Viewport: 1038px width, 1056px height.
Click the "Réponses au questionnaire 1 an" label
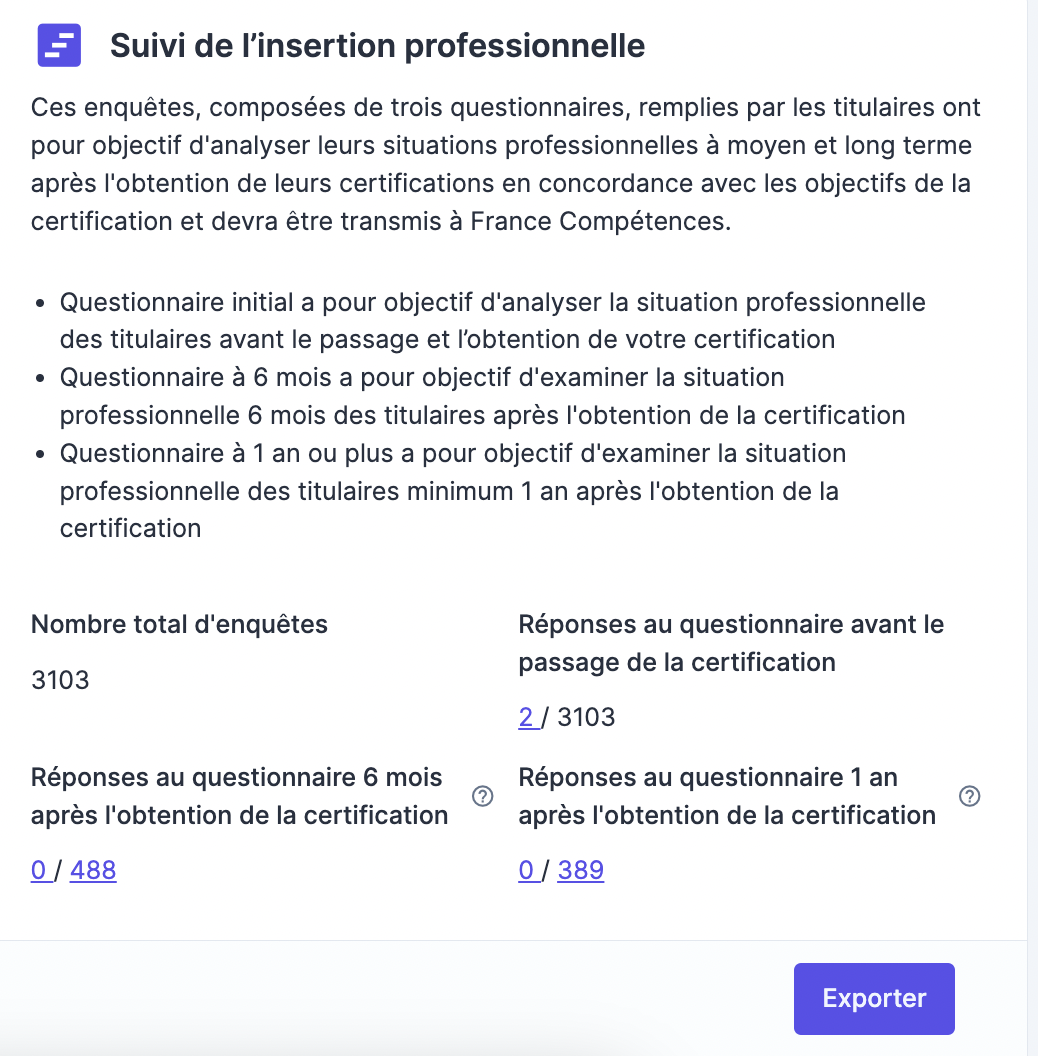pos(727,796)
